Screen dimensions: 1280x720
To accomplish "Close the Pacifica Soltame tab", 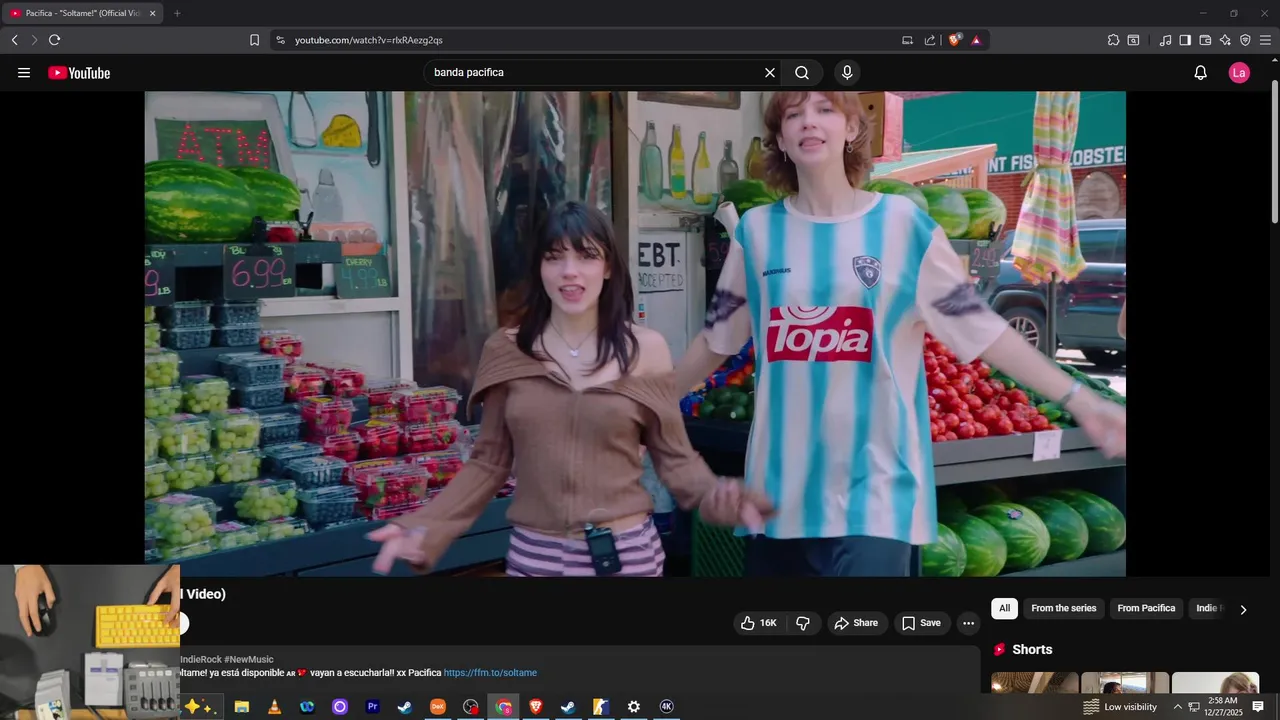I will coord(153,13).
